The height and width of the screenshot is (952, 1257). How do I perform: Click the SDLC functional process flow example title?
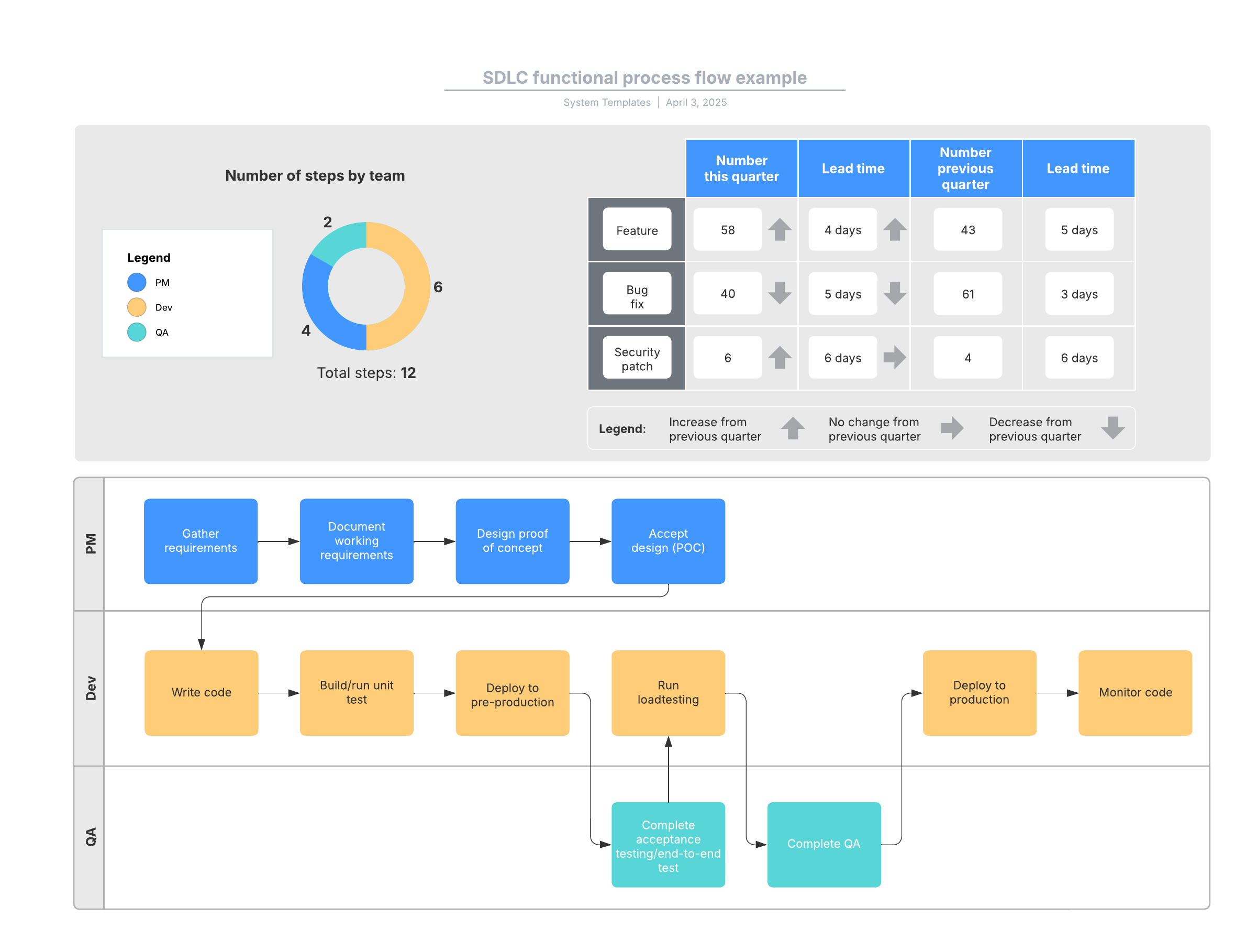(x=644, y=78)
